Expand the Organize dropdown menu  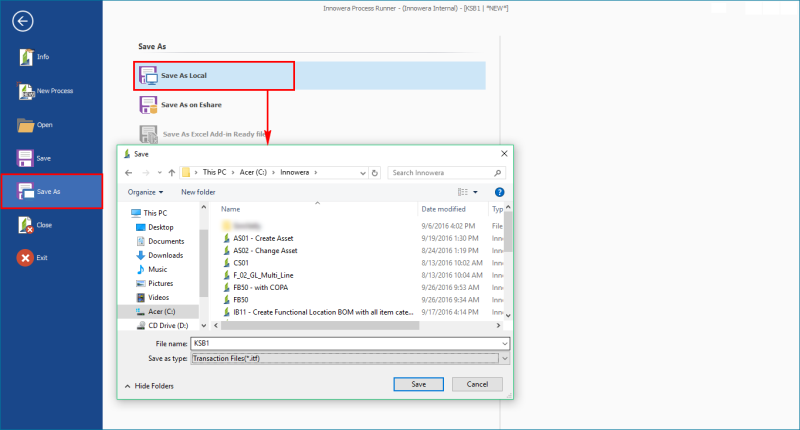coord(146,192)
